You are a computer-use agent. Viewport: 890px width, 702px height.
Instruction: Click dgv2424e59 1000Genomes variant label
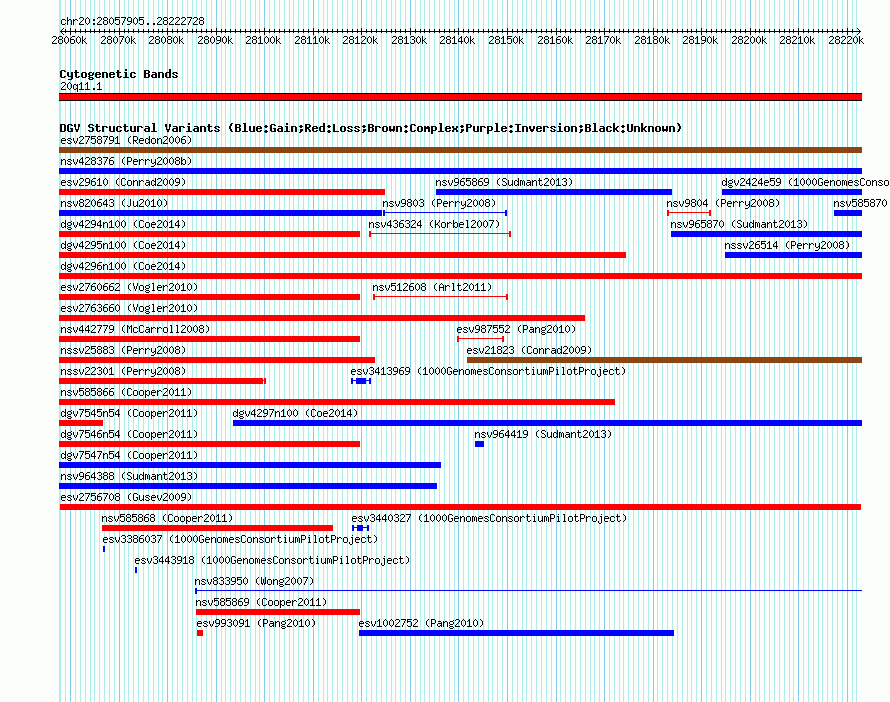[805, 182]
